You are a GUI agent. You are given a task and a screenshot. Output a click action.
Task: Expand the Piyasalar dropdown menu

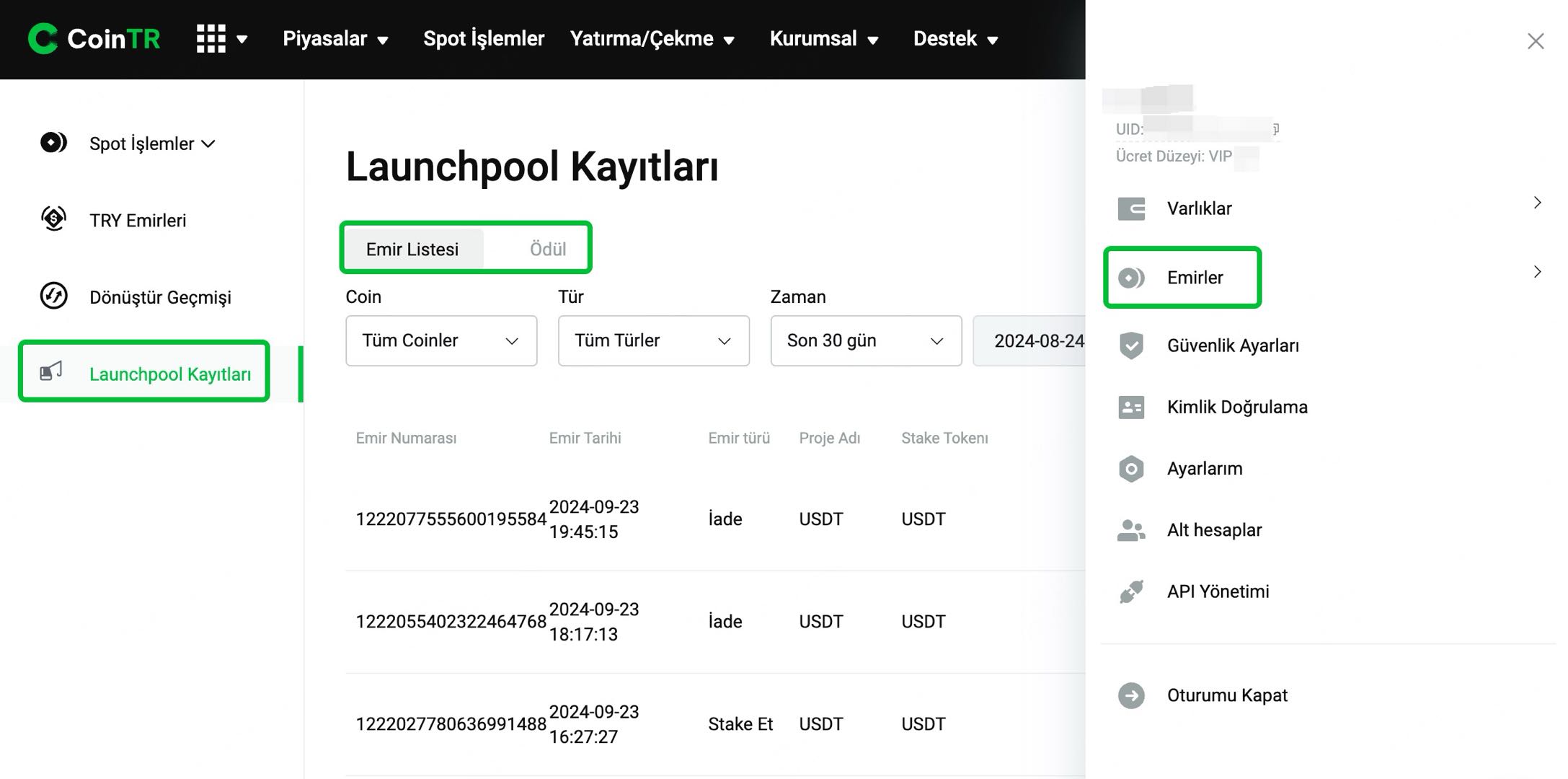point(335,38)
